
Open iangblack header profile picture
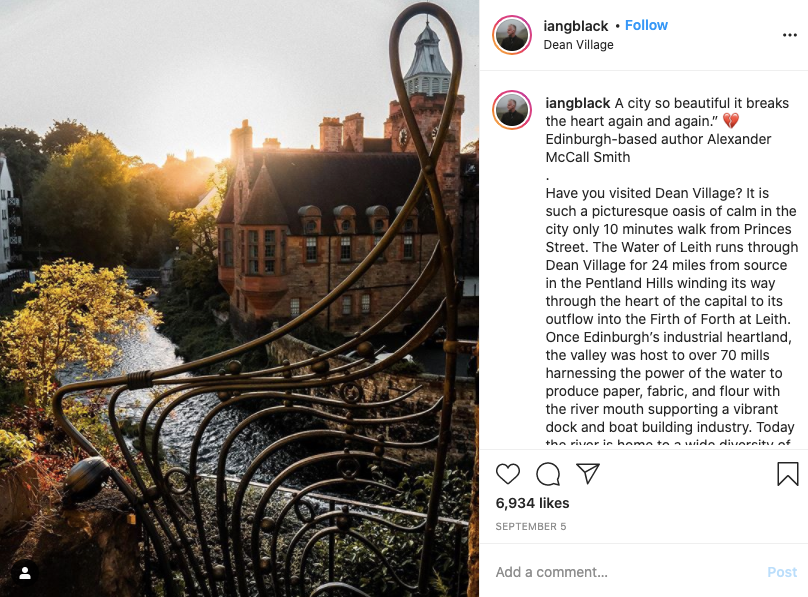tap(512, 35)
